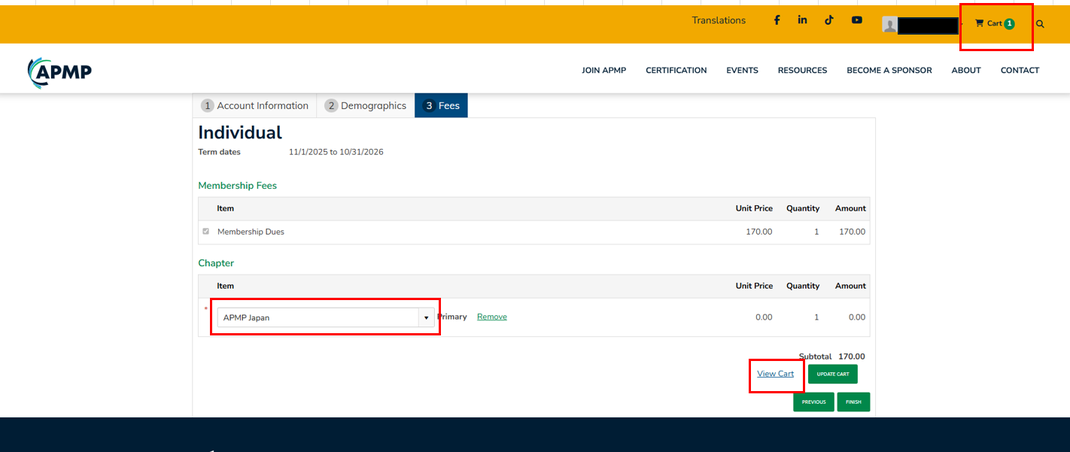Open the JOIN APMP menu
The image size is (1070, 452).
pyautogui.click(x=604, y=70)
